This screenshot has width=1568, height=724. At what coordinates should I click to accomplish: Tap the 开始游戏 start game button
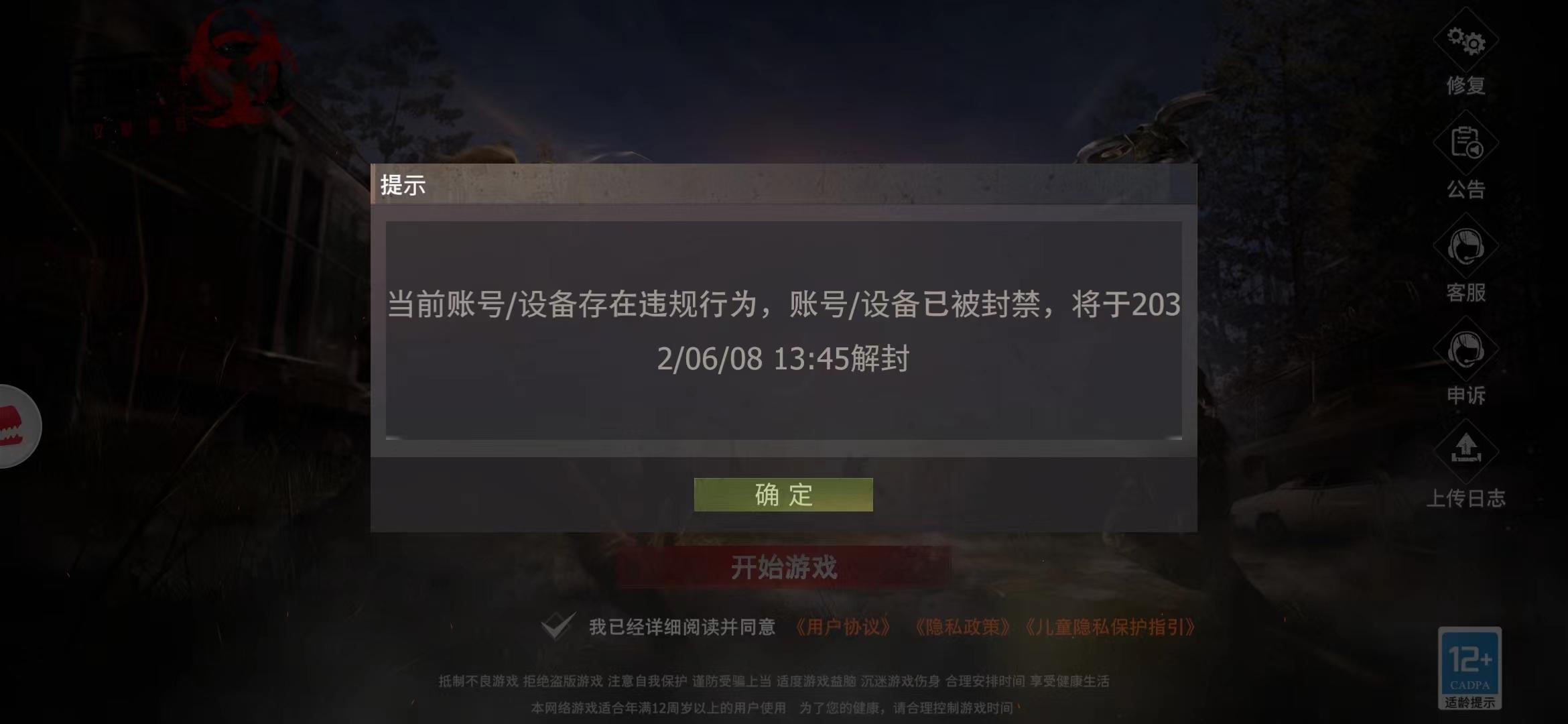783,567
